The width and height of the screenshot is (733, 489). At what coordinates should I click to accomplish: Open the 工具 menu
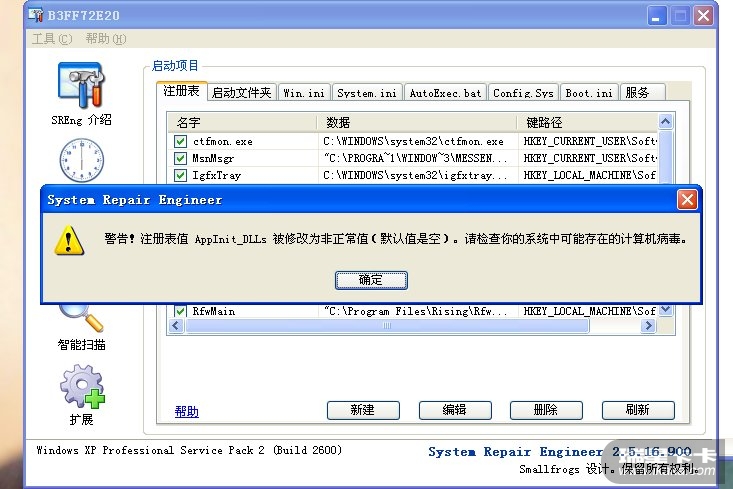(52, 38)
